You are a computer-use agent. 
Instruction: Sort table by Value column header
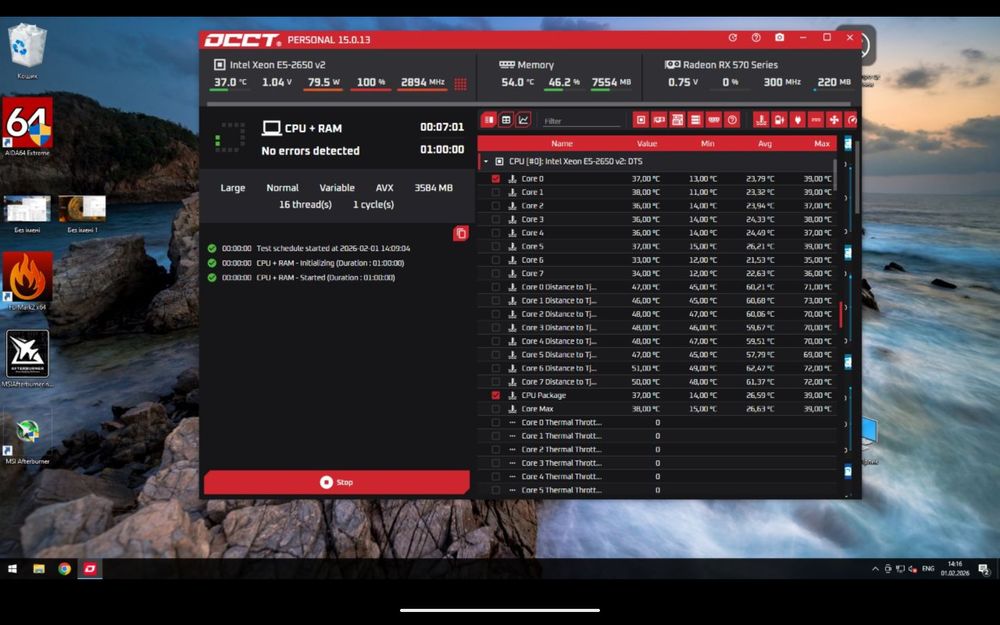(647, 143)
